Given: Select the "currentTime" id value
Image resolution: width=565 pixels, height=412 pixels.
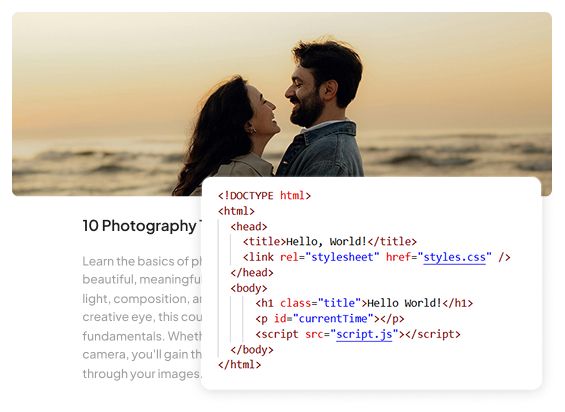Looking at the screenshot, I should (333, 319).
